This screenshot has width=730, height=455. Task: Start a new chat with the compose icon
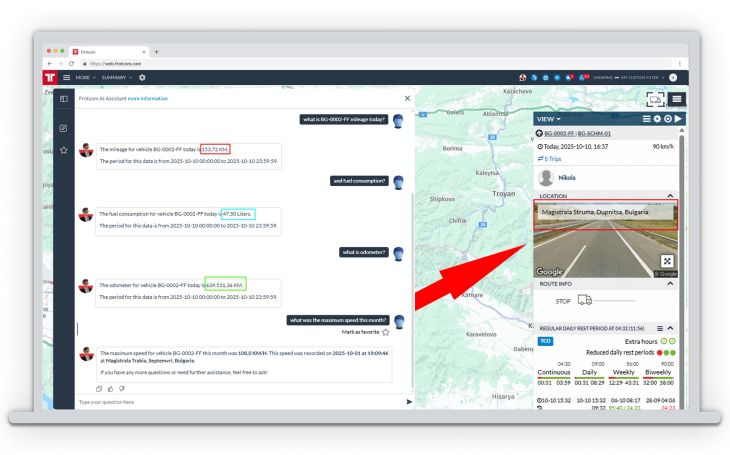click(x=64, y=128)
